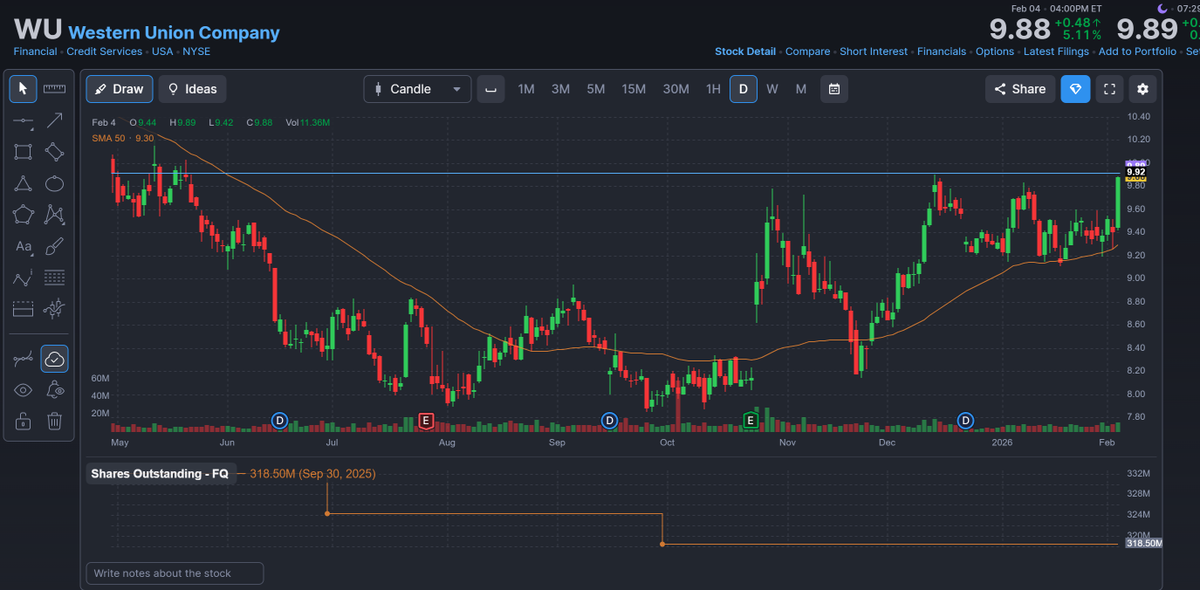Image resolution: width=1200 pixels, height=590 pixels.
Task: Select the XABCD pattern drawing tool
Action: pyautogui.click(x=55, y=214)
